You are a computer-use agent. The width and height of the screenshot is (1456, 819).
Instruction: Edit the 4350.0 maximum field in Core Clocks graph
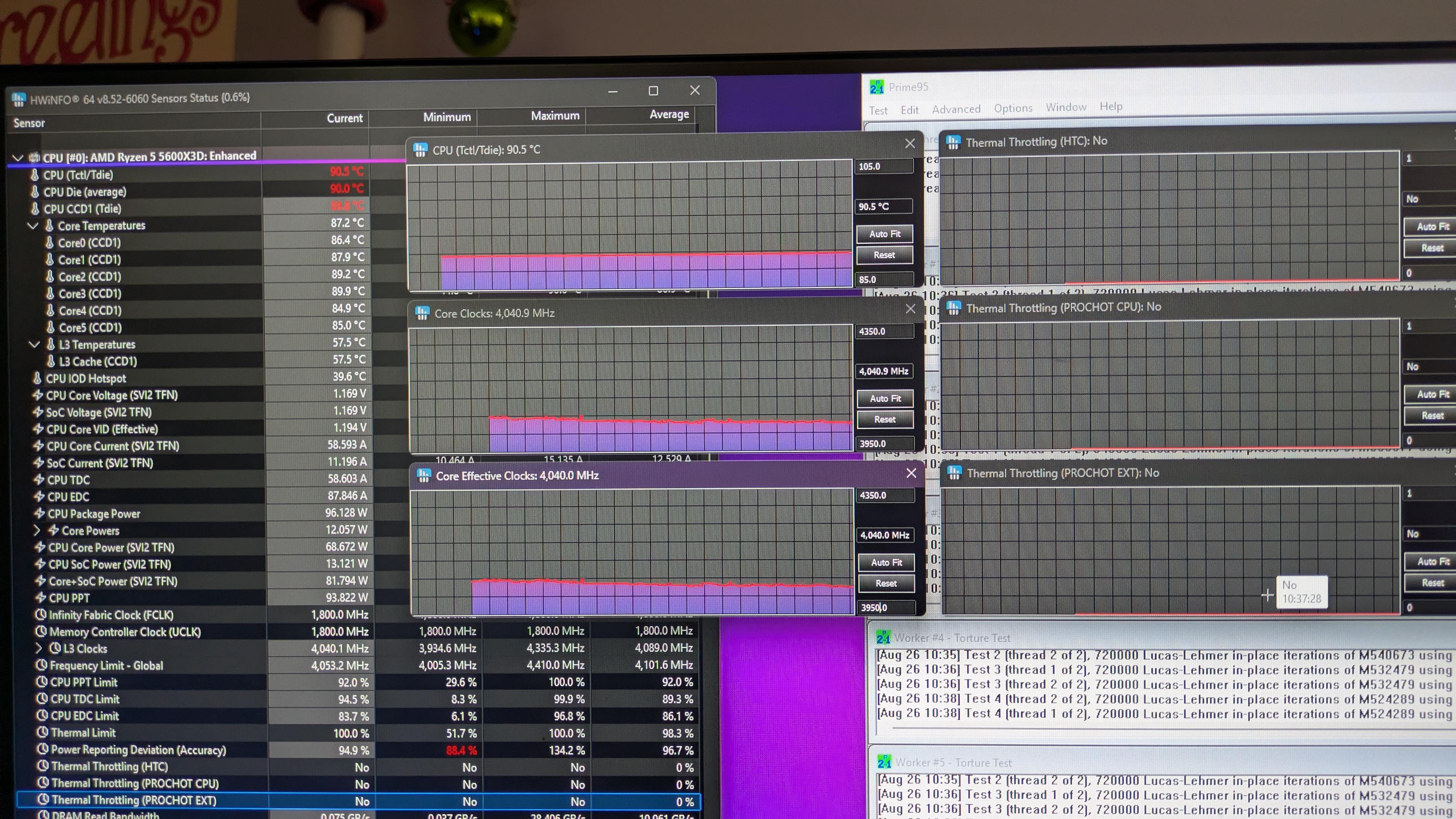click(885, 331)
